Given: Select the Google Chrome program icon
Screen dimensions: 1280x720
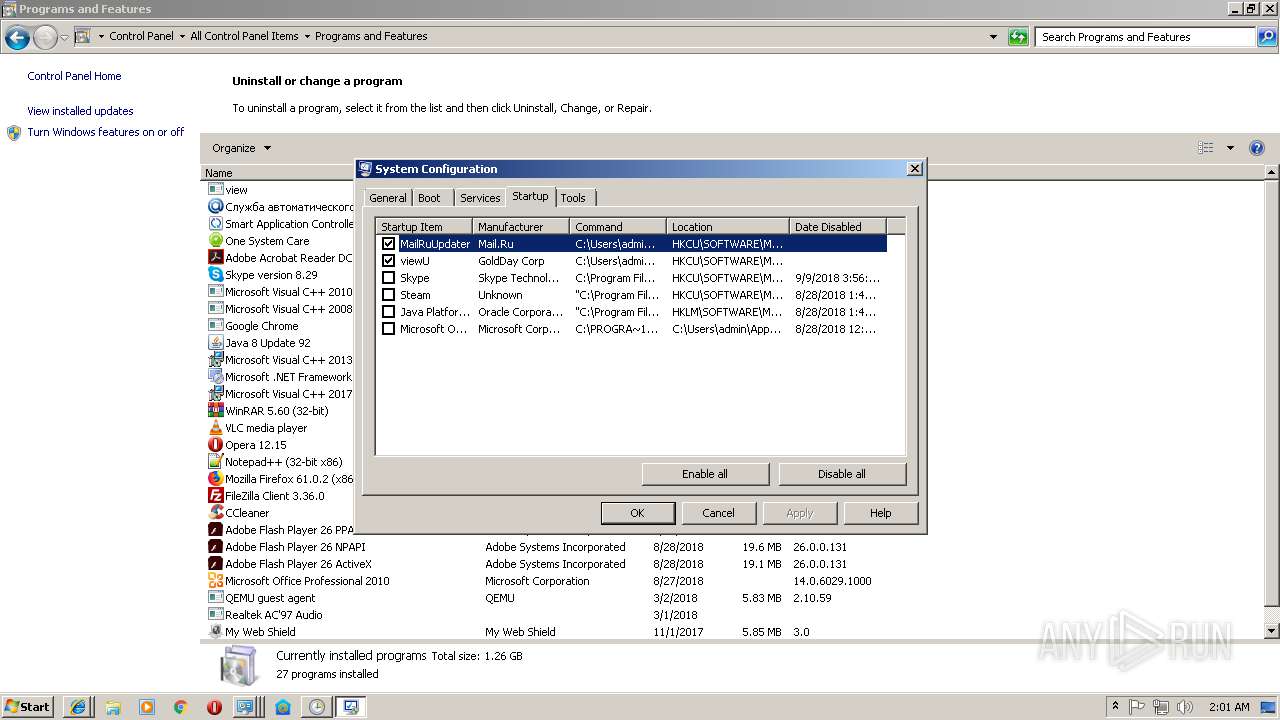Looking at the screenshot, I should click(x=216, y=326).
